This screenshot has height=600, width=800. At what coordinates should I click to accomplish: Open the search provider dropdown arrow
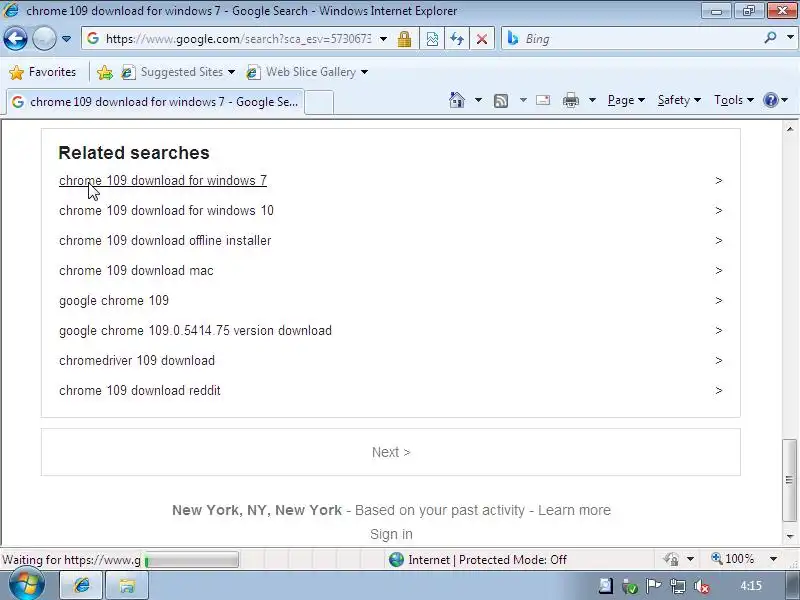point(790,38)
